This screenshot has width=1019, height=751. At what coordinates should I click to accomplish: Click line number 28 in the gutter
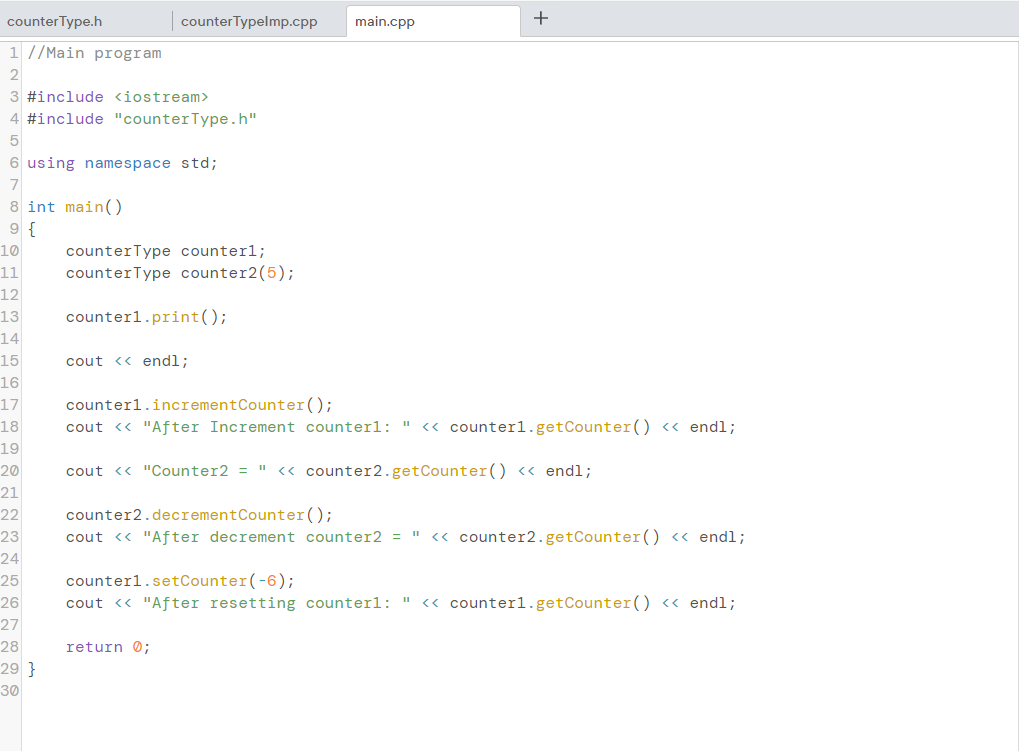[10, 646]
